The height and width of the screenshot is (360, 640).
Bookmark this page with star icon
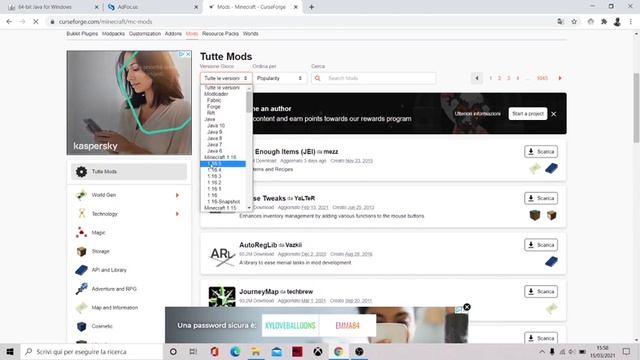[574, 22]
